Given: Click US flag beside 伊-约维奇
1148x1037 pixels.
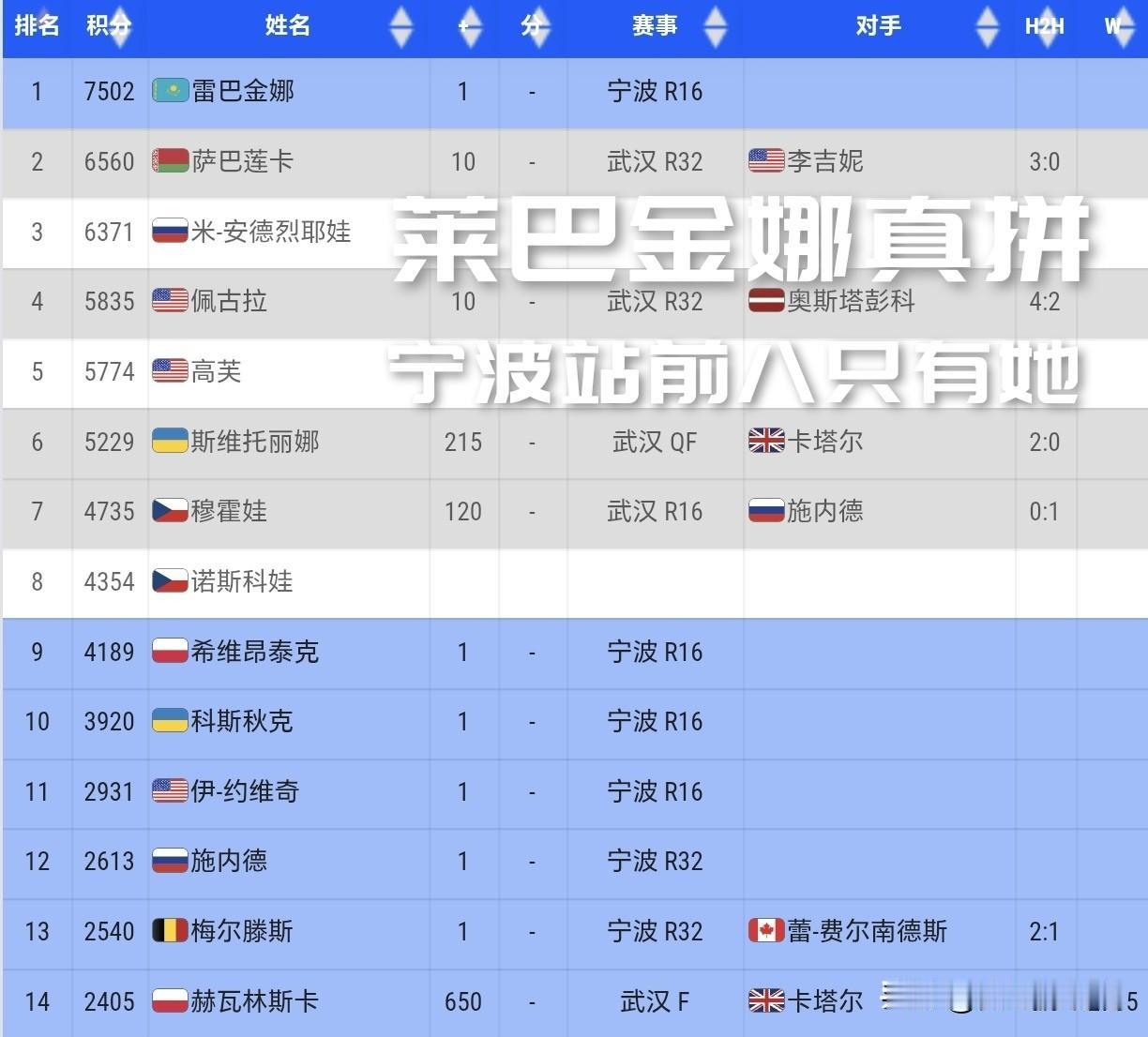Looking at the screenshot, I should [x=171, y=791].
